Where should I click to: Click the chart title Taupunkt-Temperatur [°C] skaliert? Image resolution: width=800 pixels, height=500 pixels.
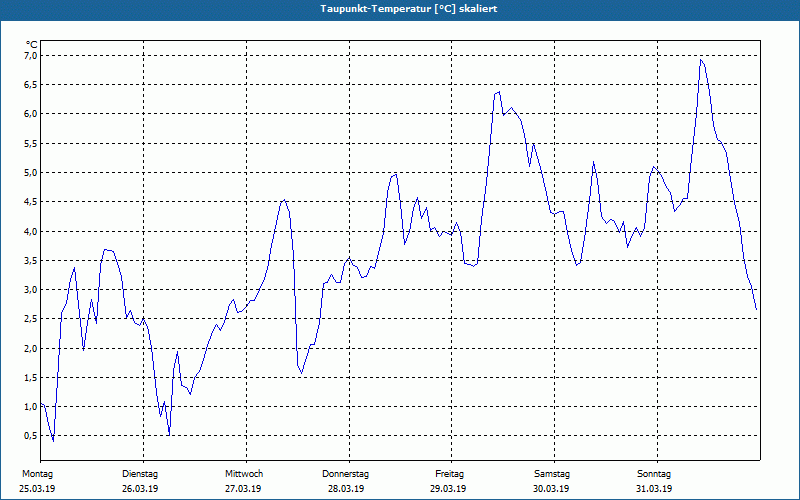coord(409,9)
